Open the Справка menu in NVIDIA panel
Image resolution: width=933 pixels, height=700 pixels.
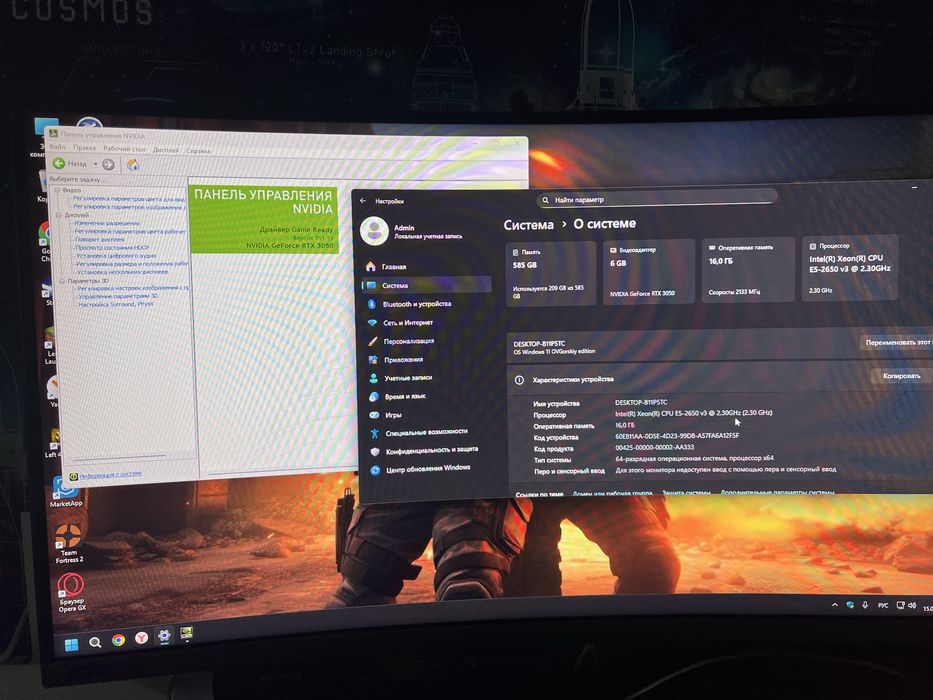(x=198, y=151)
